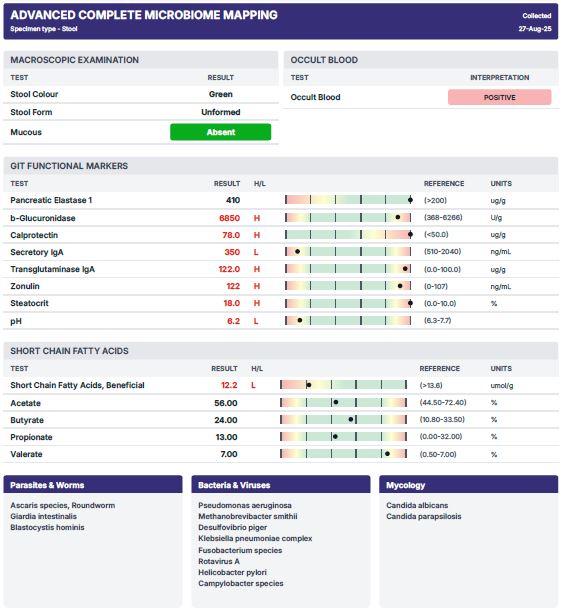This screenshot has width=566, height=616.
Task: Click the POSITIVE occult blood badge
Action: 499,97
